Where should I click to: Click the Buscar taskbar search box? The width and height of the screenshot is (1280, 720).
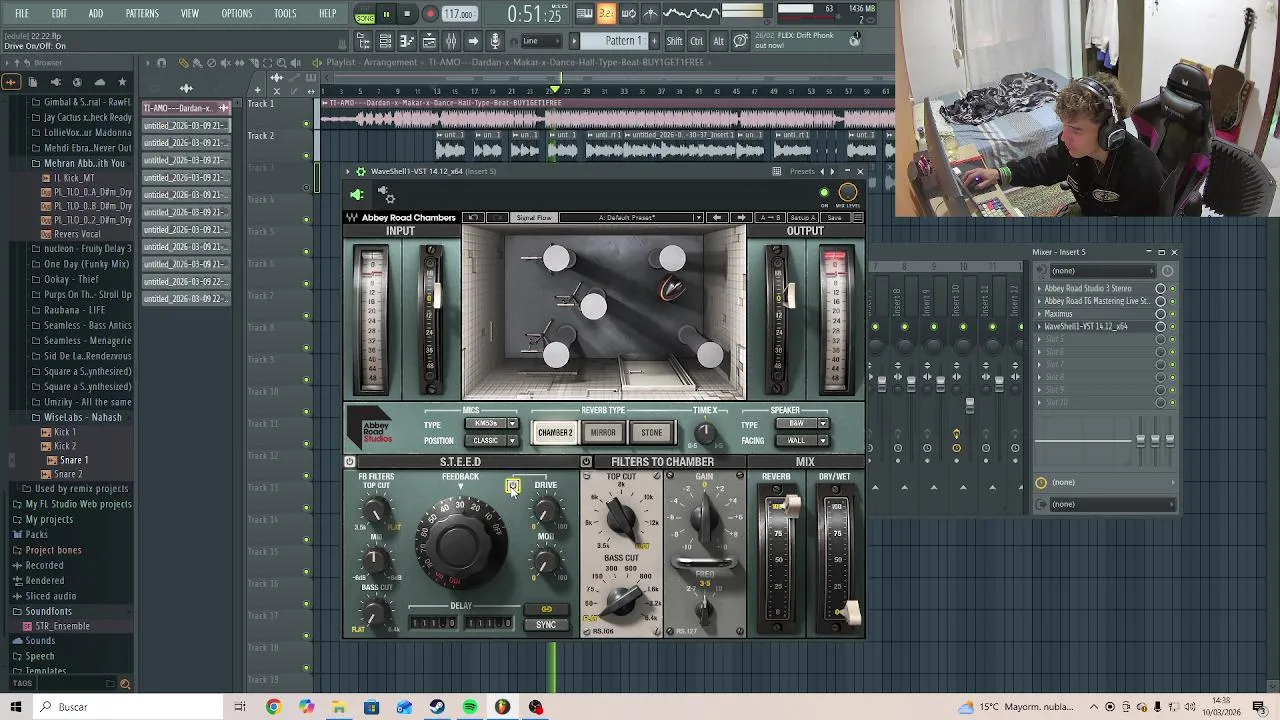(128, 707)
